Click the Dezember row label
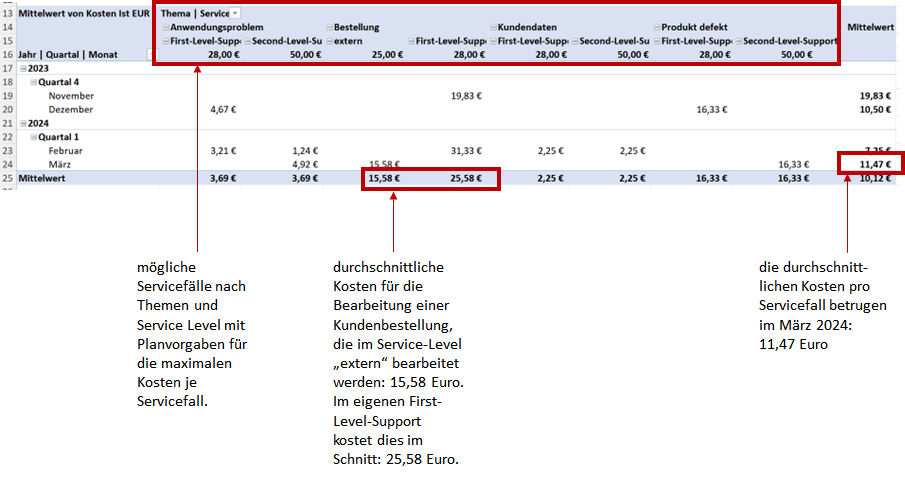 pos(70,109)
